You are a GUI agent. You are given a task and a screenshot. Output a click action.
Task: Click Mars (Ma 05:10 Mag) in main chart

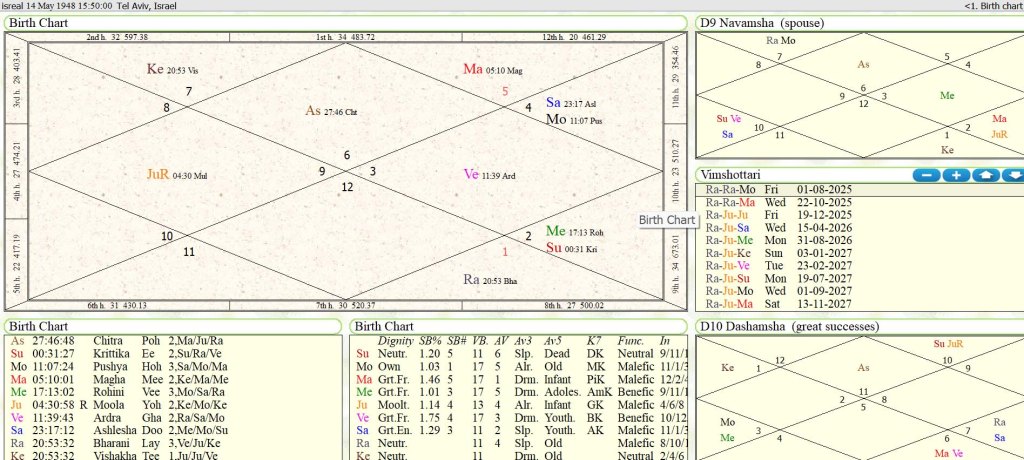pyautogui.click(x=473, y=69)
